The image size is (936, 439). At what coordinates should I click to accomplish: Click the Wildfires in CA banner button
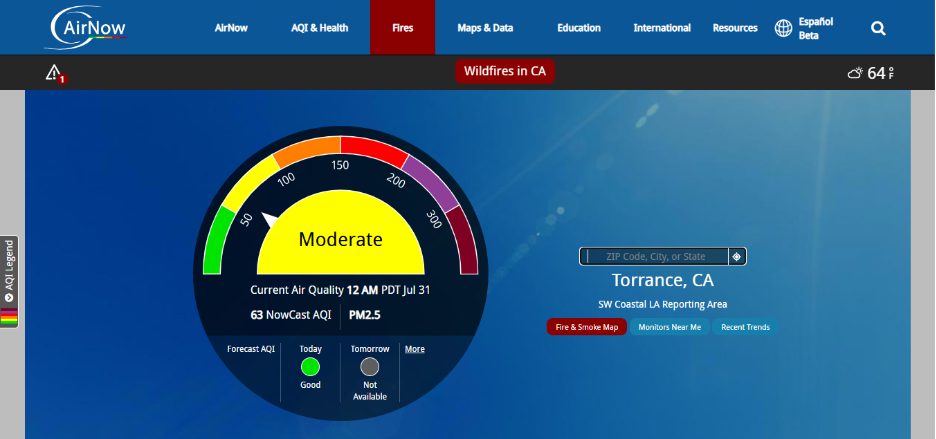506,71
